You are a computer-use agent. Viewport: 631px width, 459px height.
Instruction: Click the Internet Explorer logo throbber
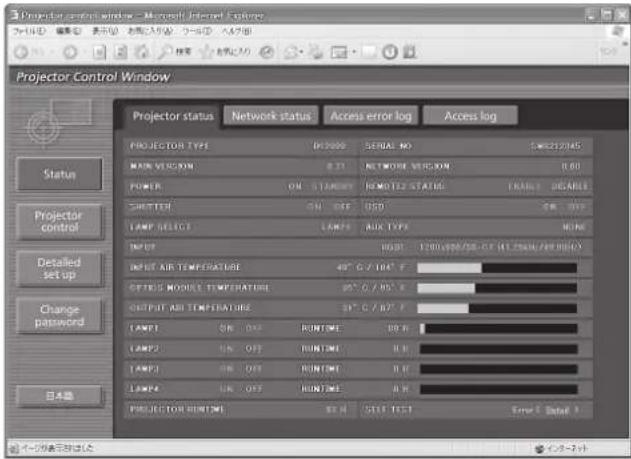click(x=619, y=31)
